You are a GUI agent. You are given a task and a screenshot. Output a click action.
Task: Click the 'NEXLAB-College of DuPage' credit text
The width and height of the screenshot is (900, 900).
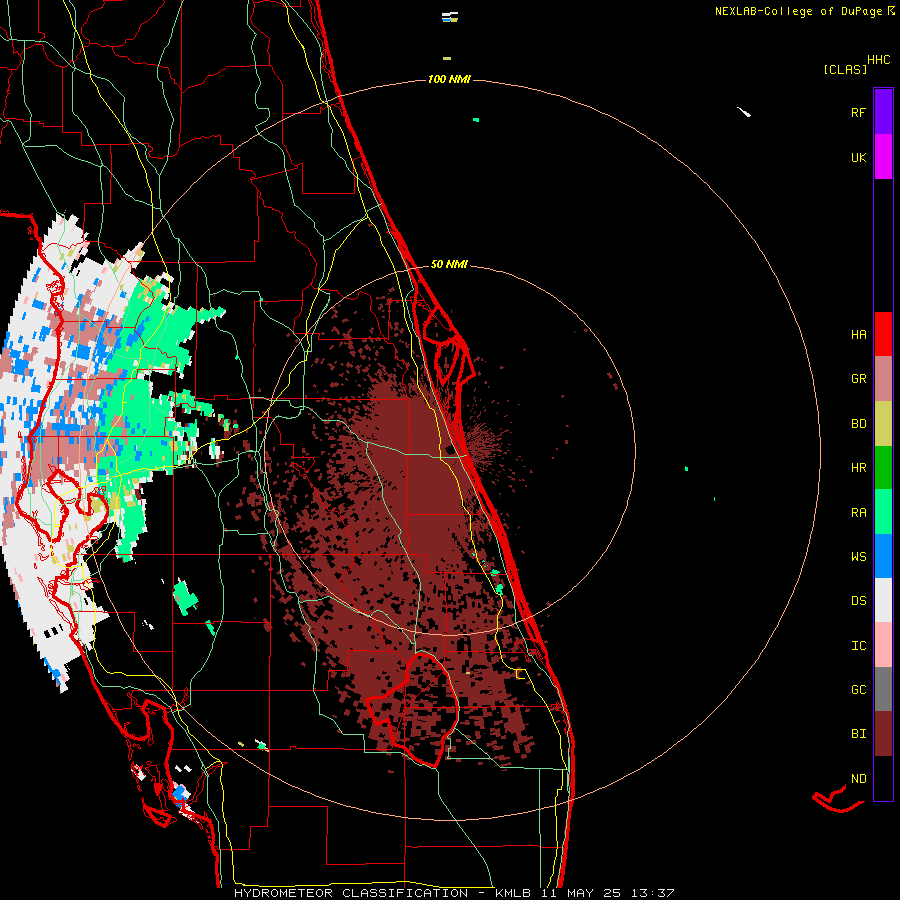tap(798, 11)
